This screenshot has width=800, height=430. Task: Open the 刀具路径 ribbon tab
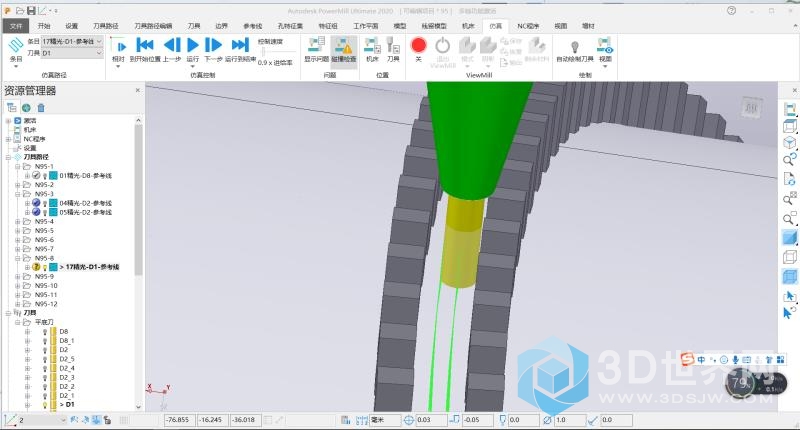[x=106, y=26]
